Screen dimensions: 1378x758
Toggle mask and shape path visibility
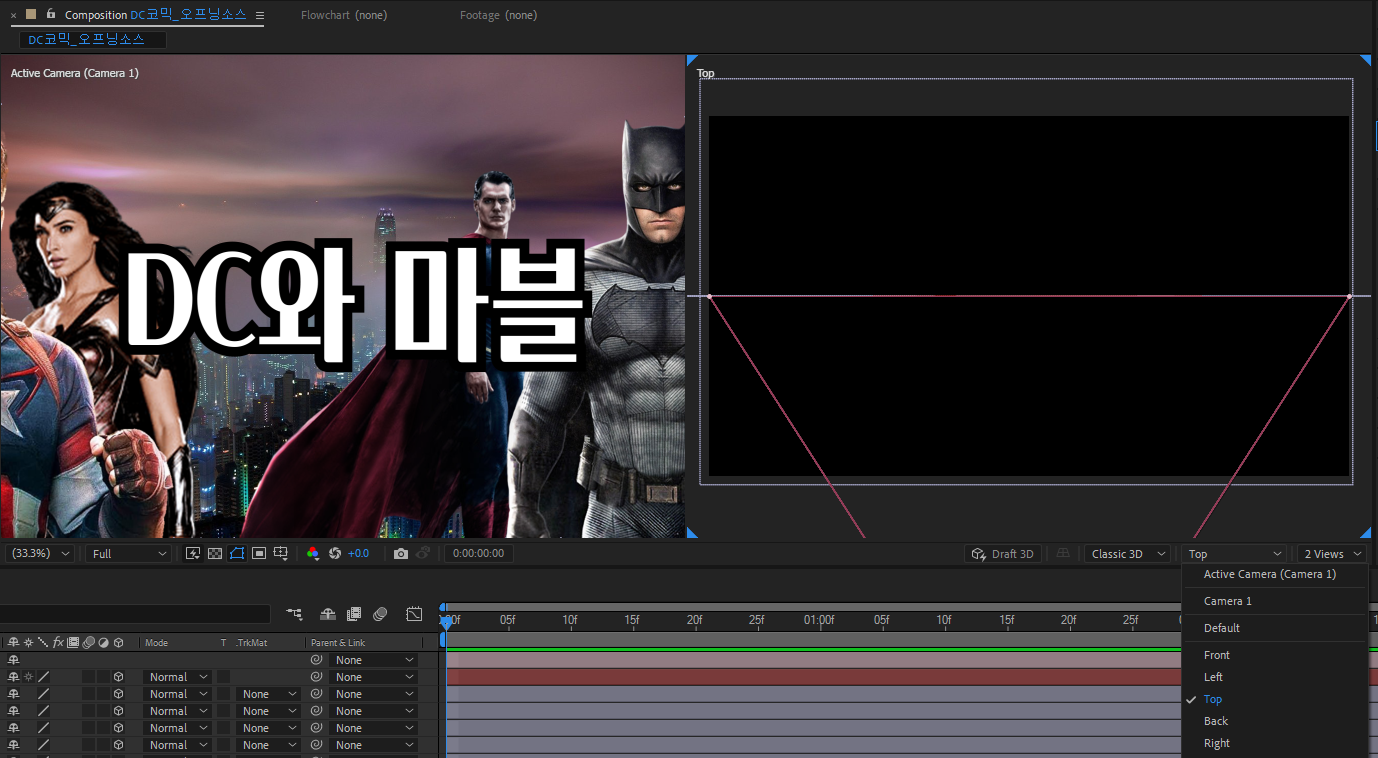(237, 553)
